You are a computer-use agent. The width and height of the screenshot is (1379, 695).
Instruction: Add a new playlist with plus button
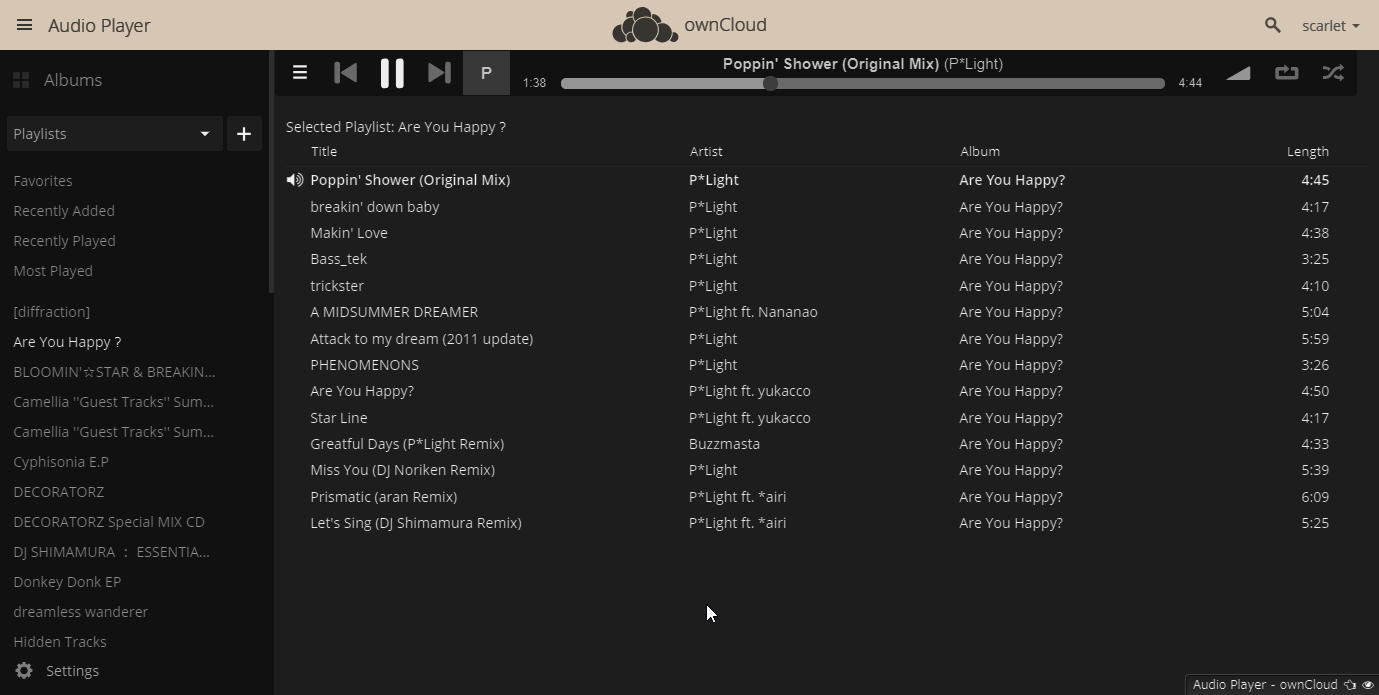(x=244, y=134)
